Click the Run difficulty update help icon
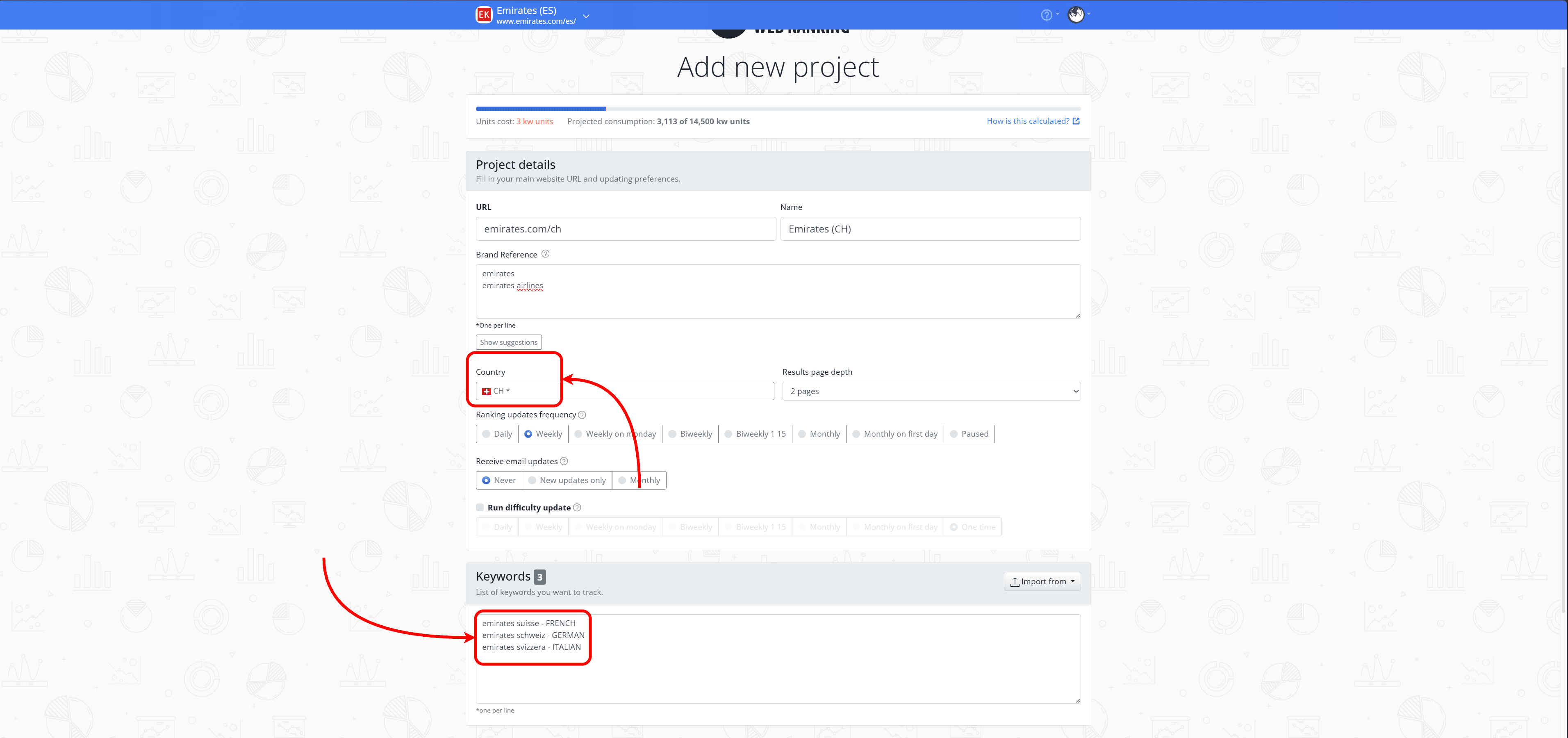1568x738 pixels. point(577,507)
